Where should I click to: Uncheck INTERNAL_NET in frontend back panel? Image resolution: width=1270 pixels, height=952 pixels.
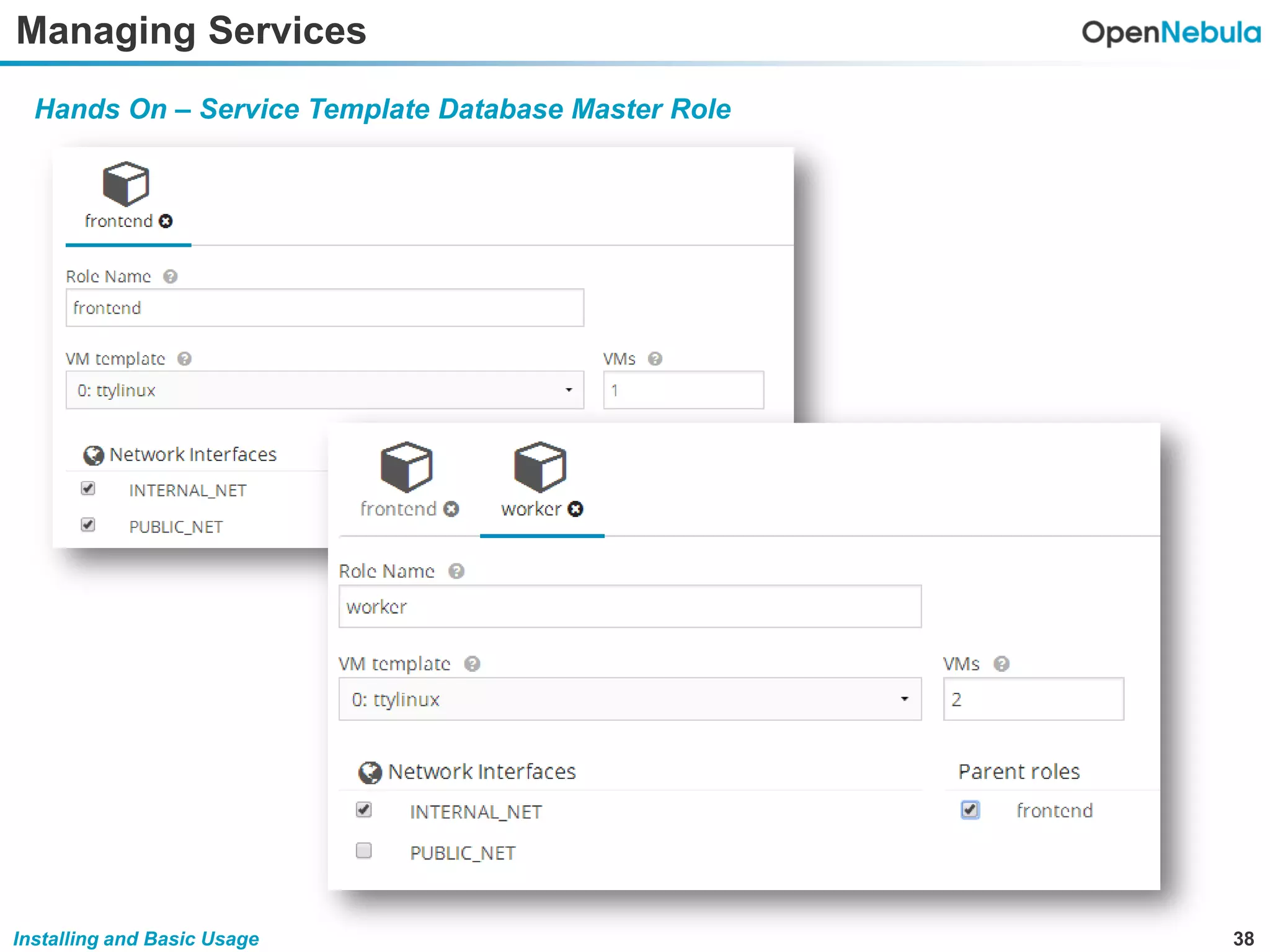tap(88, 488)
